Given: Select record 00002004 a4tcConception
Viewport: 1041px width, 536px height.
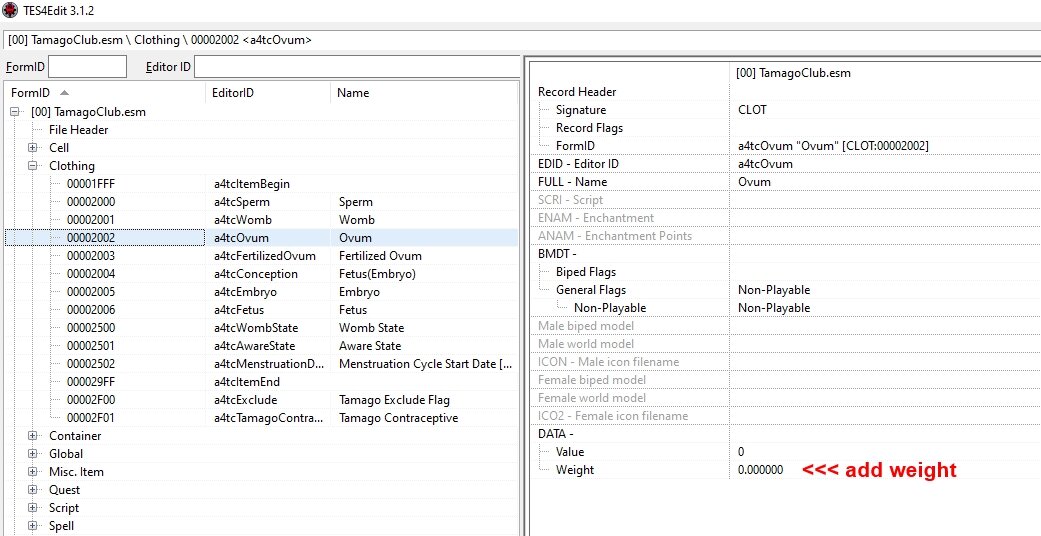Looking at the screenshot, I should click(x=262, y=274).
